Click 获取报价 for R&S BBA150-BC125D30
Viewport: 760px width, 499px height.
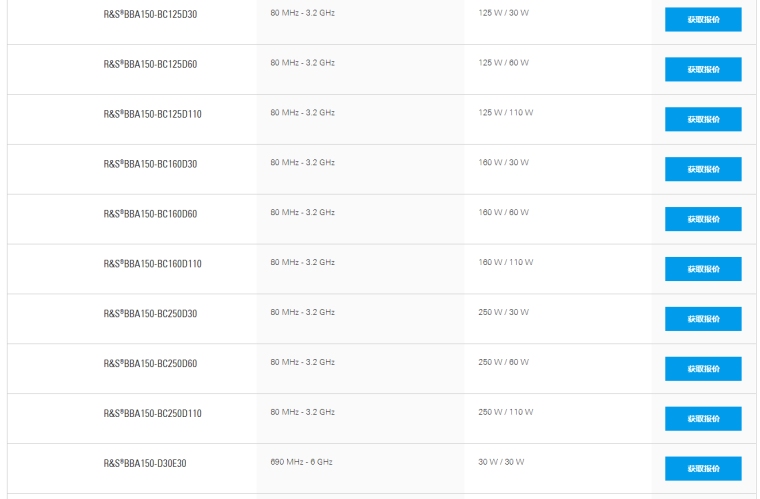[703, 20]
